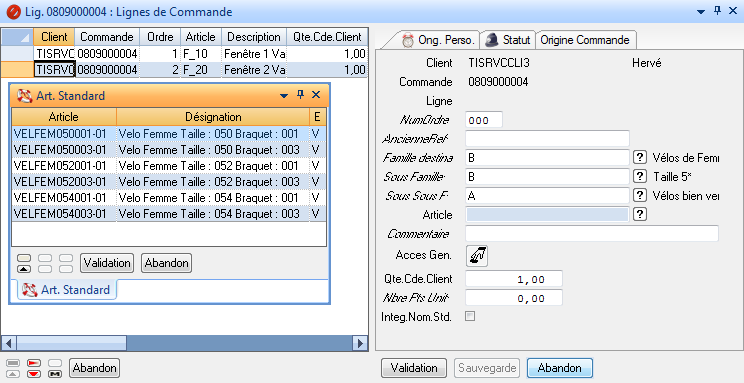Open the Art. Standard panel dropdown arrow

pos(284,96)
